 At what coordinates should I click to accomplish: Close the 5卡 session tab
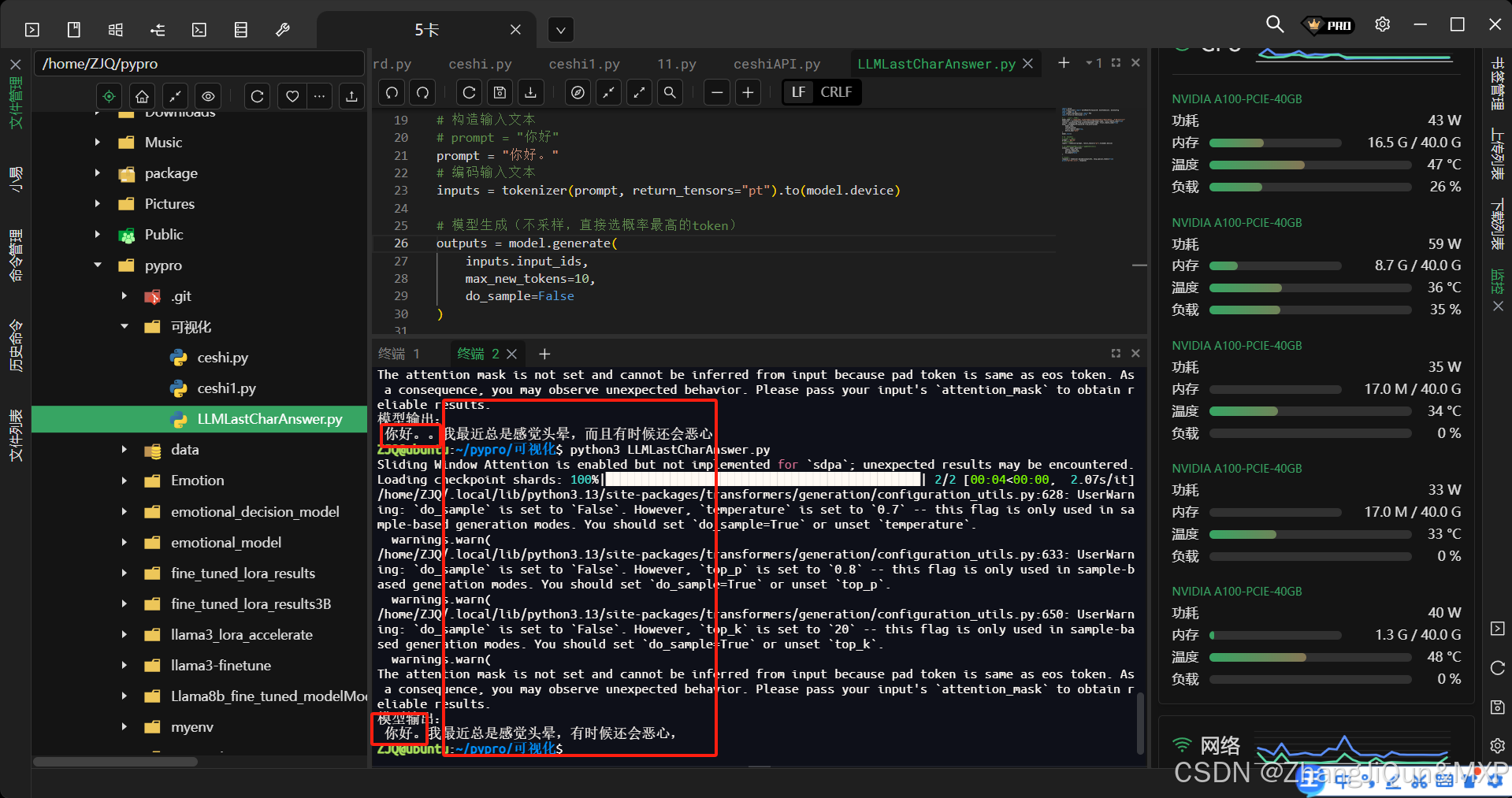[515, 29]
